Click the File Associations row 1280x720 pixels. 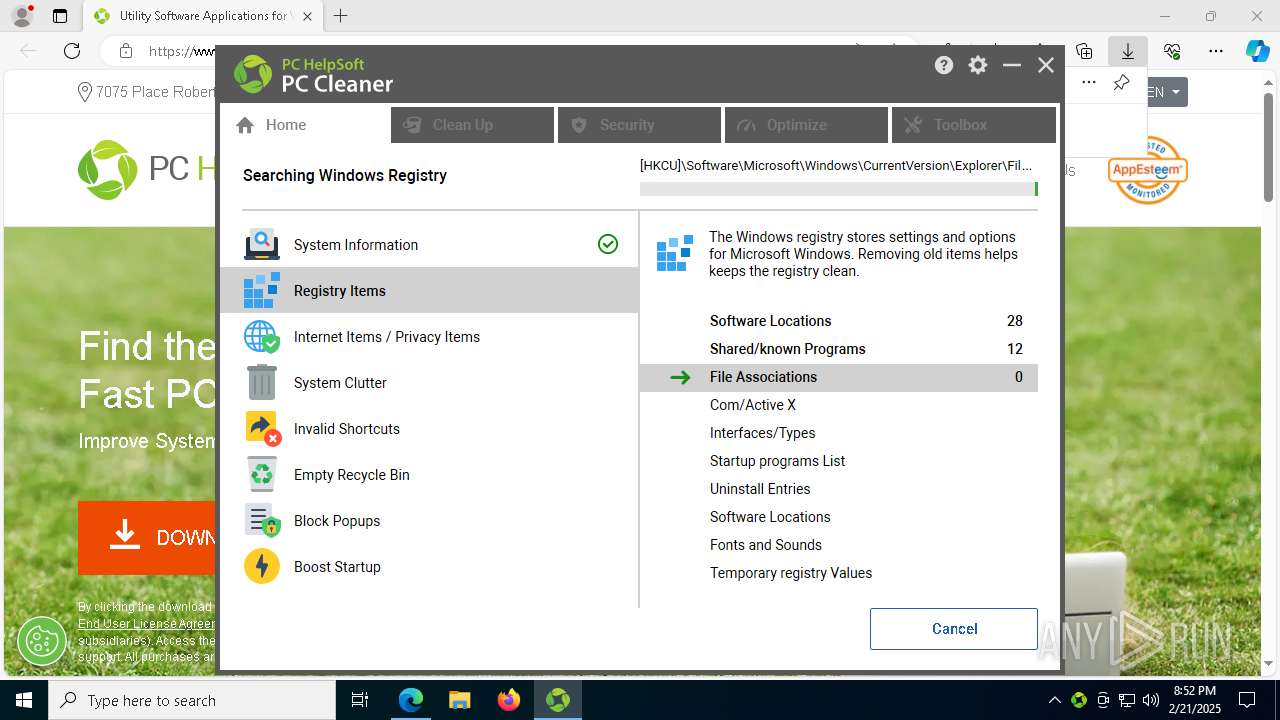tap(839, 377)
